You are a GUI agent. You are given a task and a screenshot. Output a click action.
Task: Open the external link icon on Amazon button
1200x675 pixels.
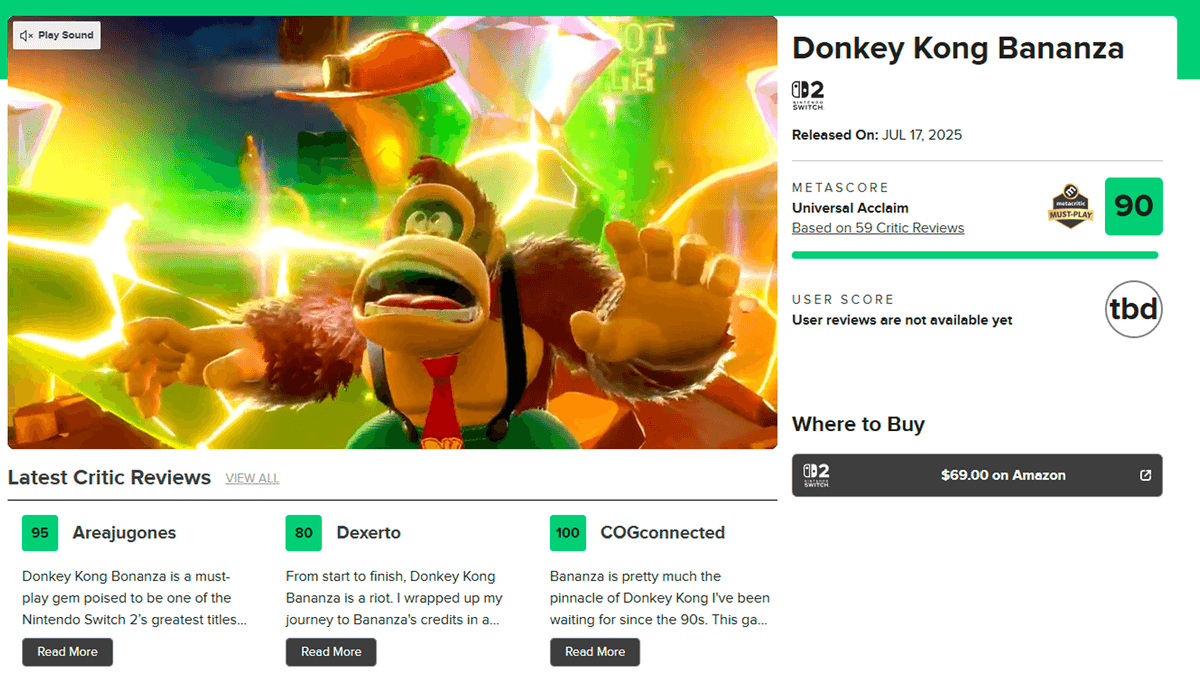(1146, 475)
